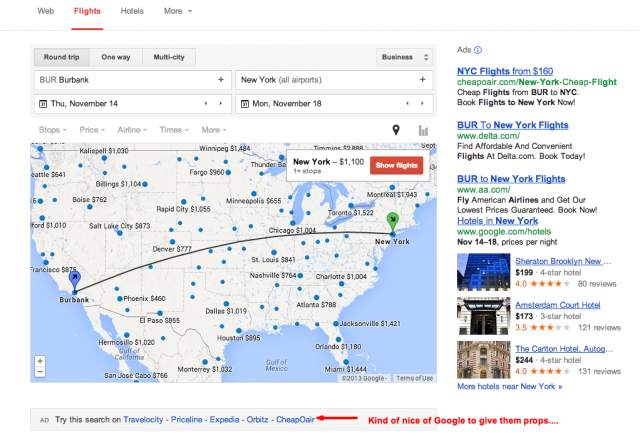Click the Amsterdam Court Hotel thumbnail
Image resolution: width=640 pixels, height=438 pixels.
point(484,316)
